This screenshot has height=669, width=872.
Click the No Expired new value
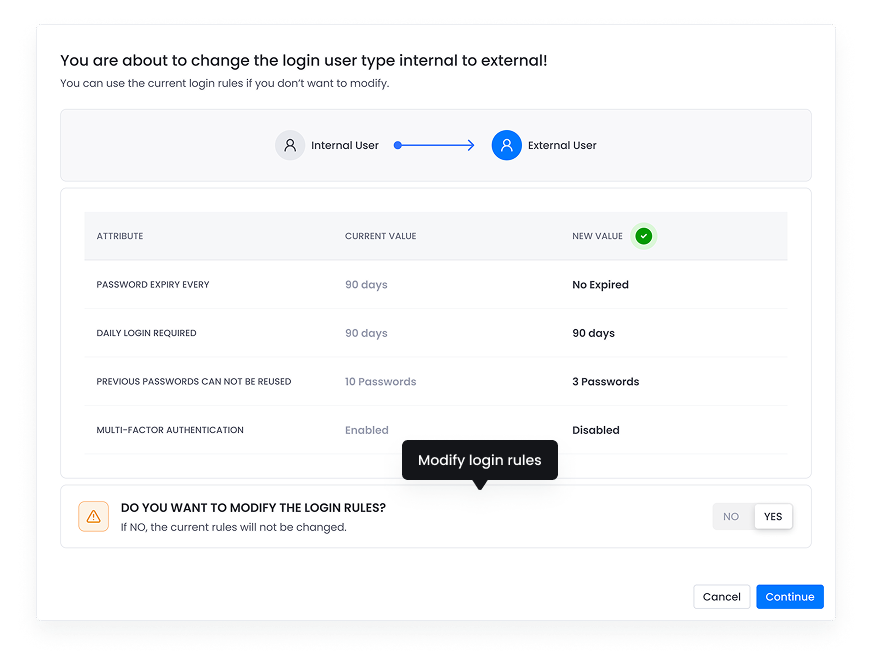pyautogui.click(x=600, y=284)
